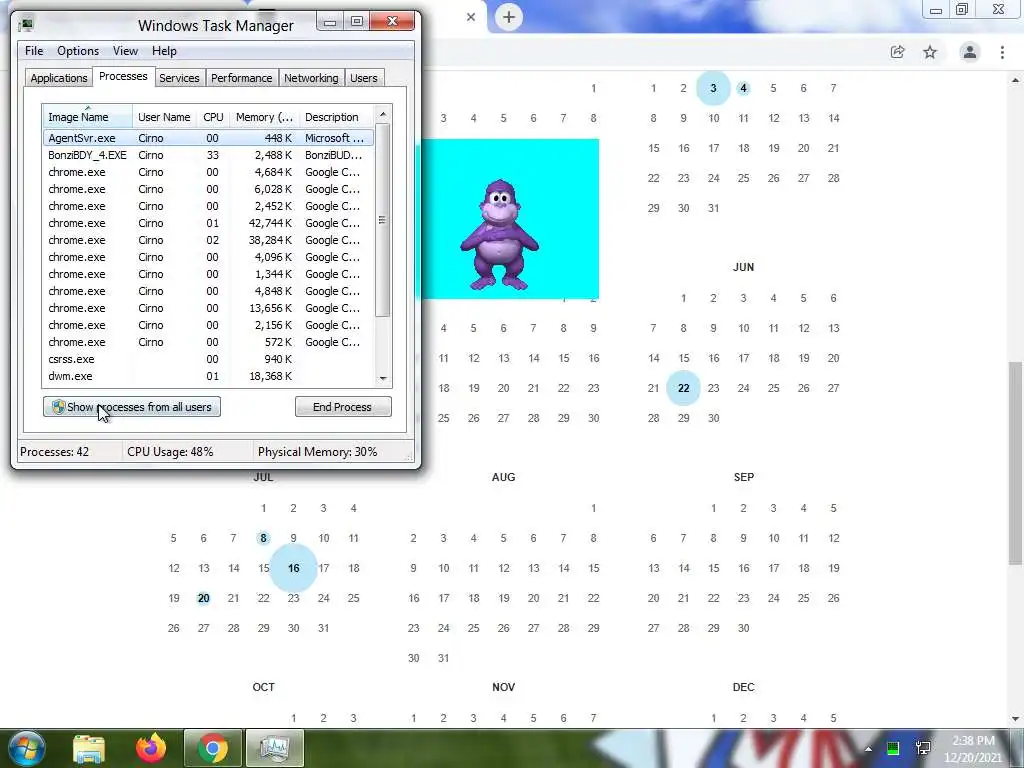Open the Task Manager Help menu
The height and width of the screenshot is (768, 1024).
click(x=164, y=51)
